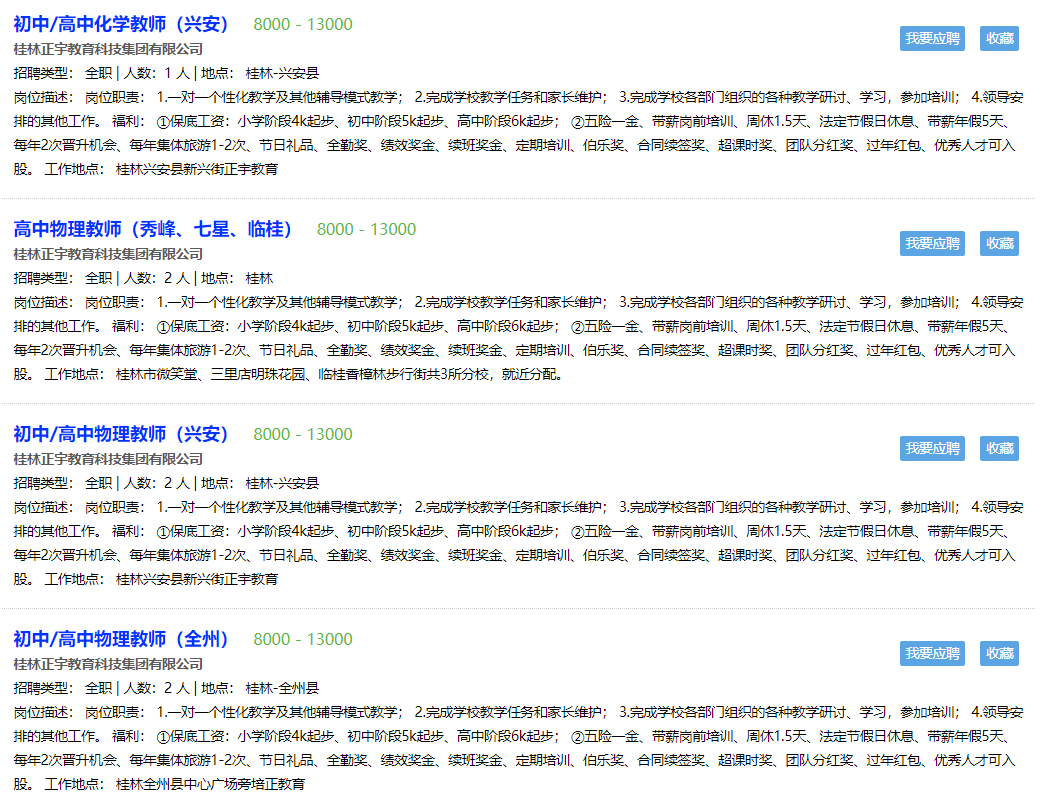Click 人数: 1 人 in the 化学教师 listing

156,73
